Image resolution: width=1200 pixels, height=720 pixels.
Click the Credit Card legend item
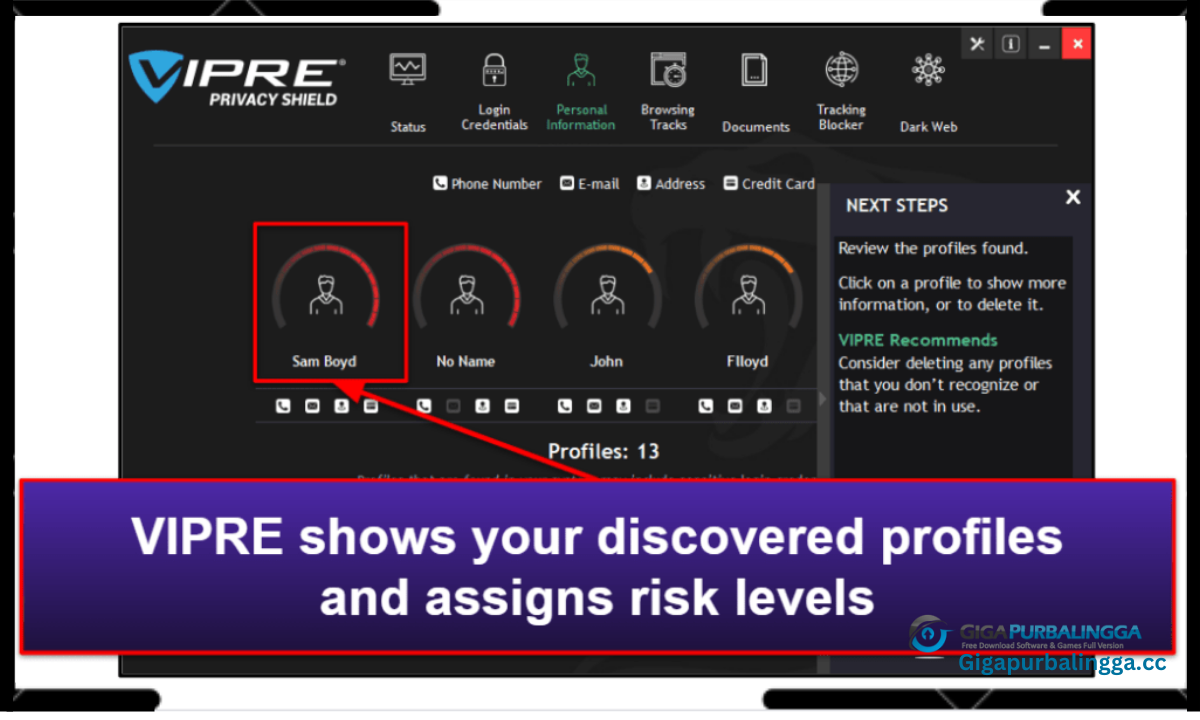[769, 184]
